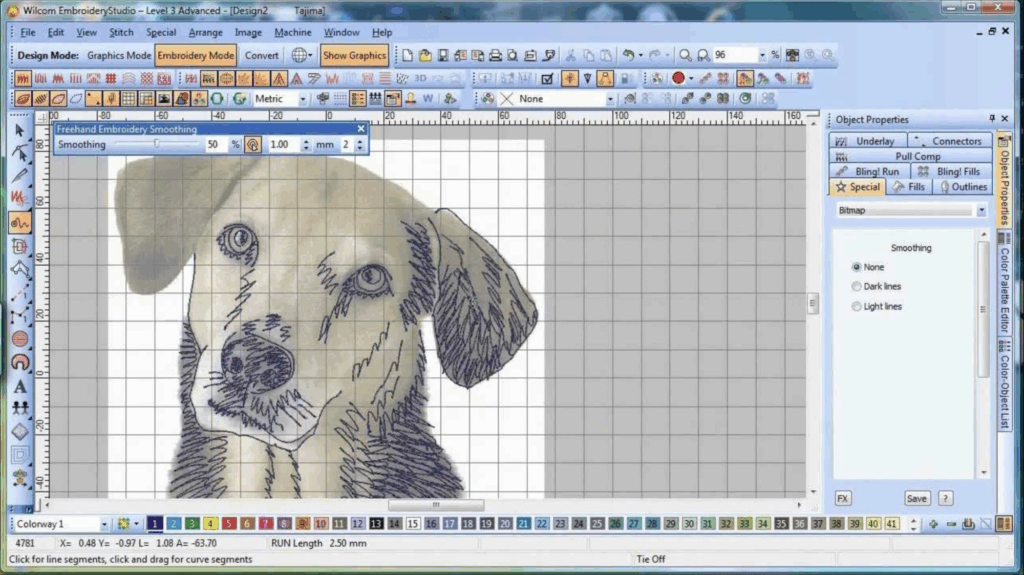
Task: Adjust the 1.00 mm spinner arrows
Action: pyautogui.click(x=306, y=145)
